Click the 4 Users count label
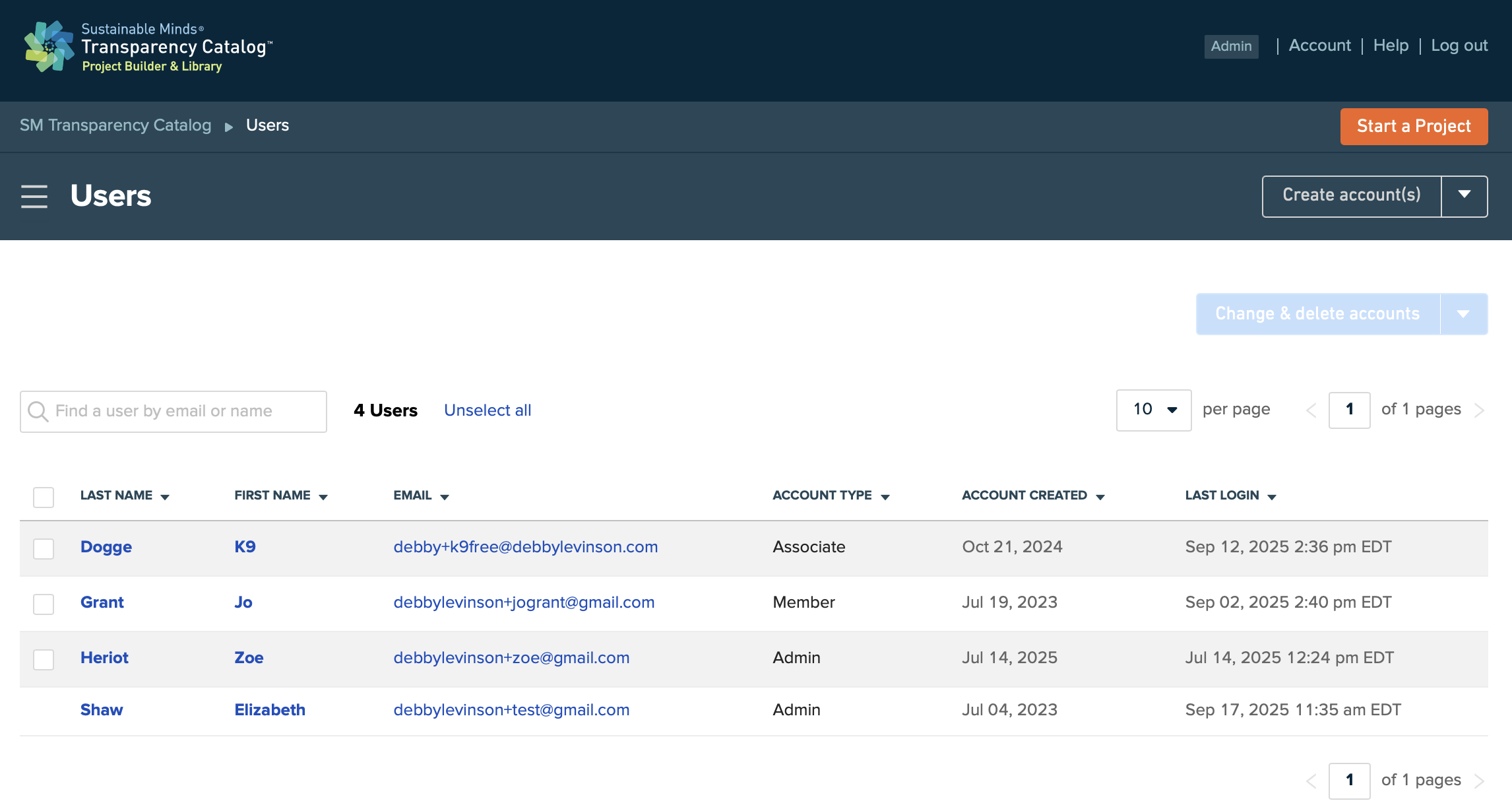The width and height of the screenshot is (1512, 809). point(385,410)
